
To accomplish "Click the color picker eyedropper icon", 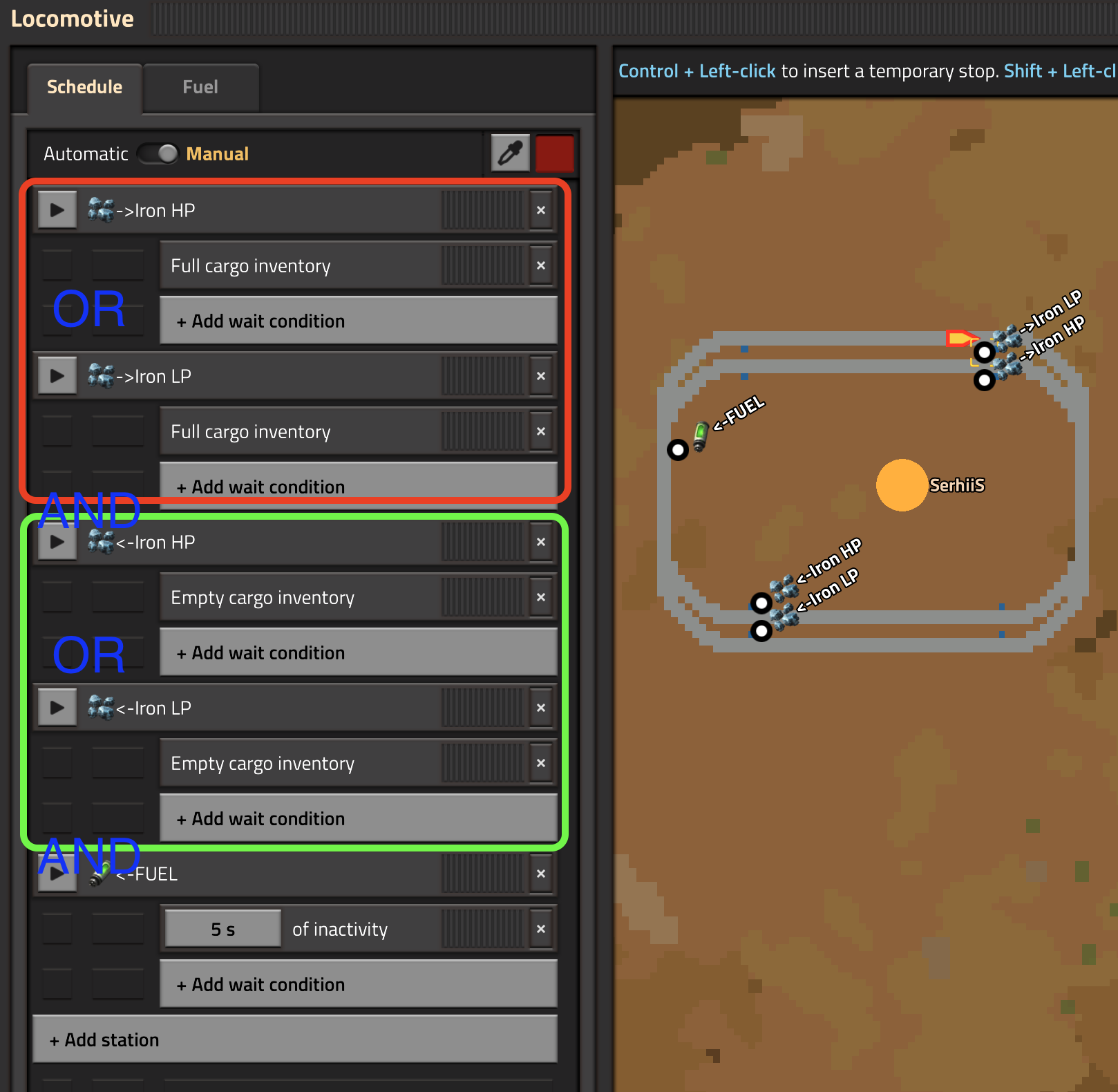I will [510, 153].
